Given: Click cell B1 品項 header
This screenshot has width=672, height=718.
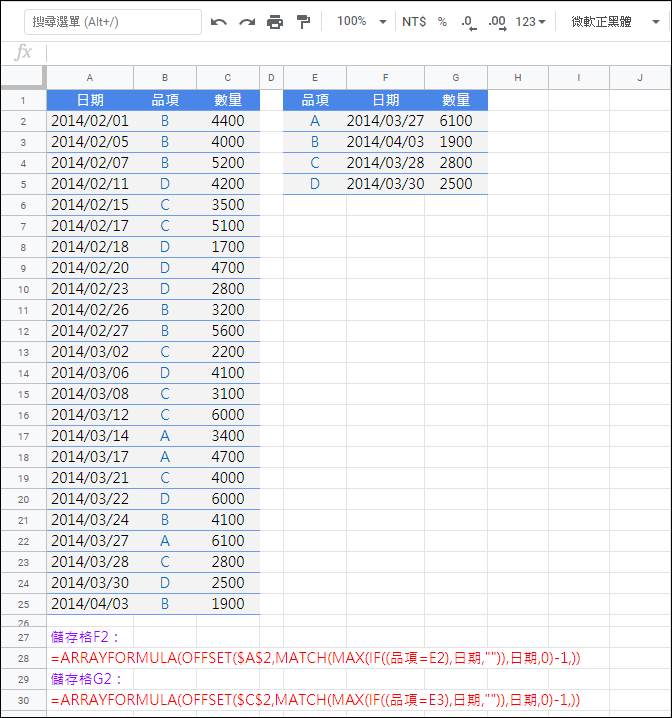Looking at the screenshot, I should click(x=165, y=100).
